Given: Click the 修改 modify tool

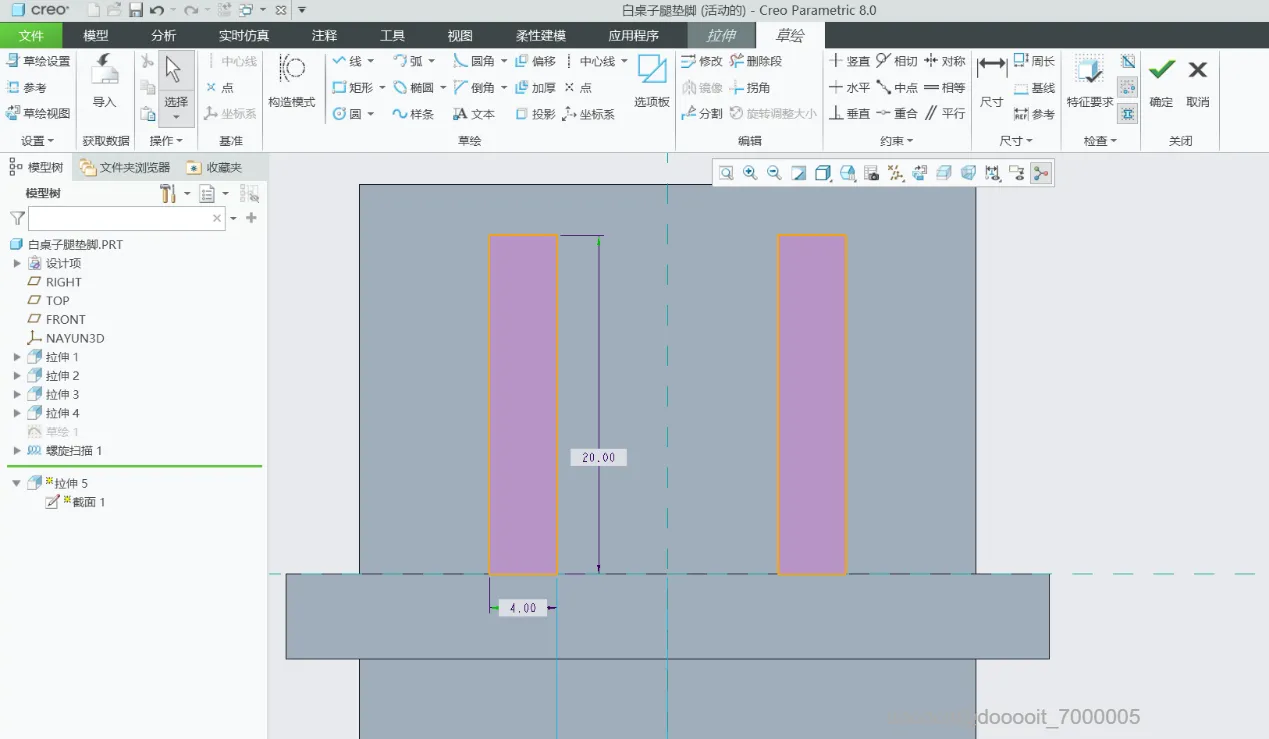Looking at the screenshot, I should click(x=702, y=61).
